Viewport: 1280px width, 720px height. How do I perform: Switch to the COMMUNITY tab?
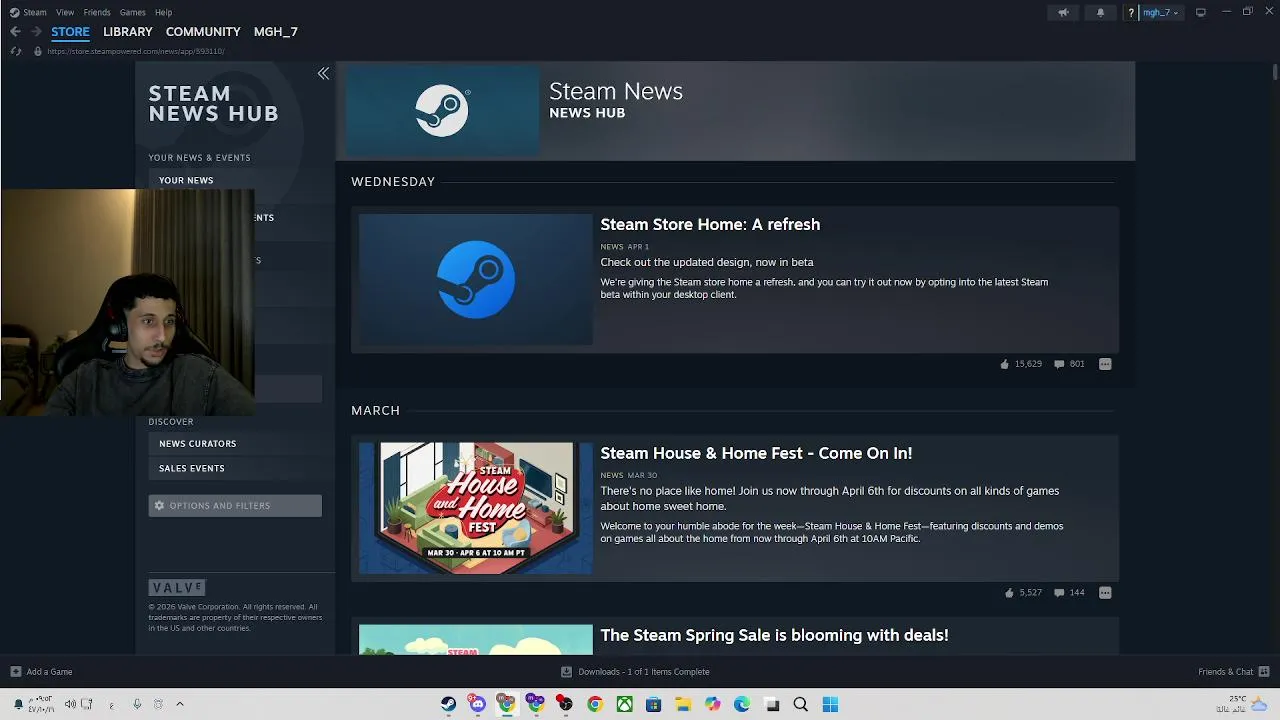pyautogui.click(x=203, y=32)
